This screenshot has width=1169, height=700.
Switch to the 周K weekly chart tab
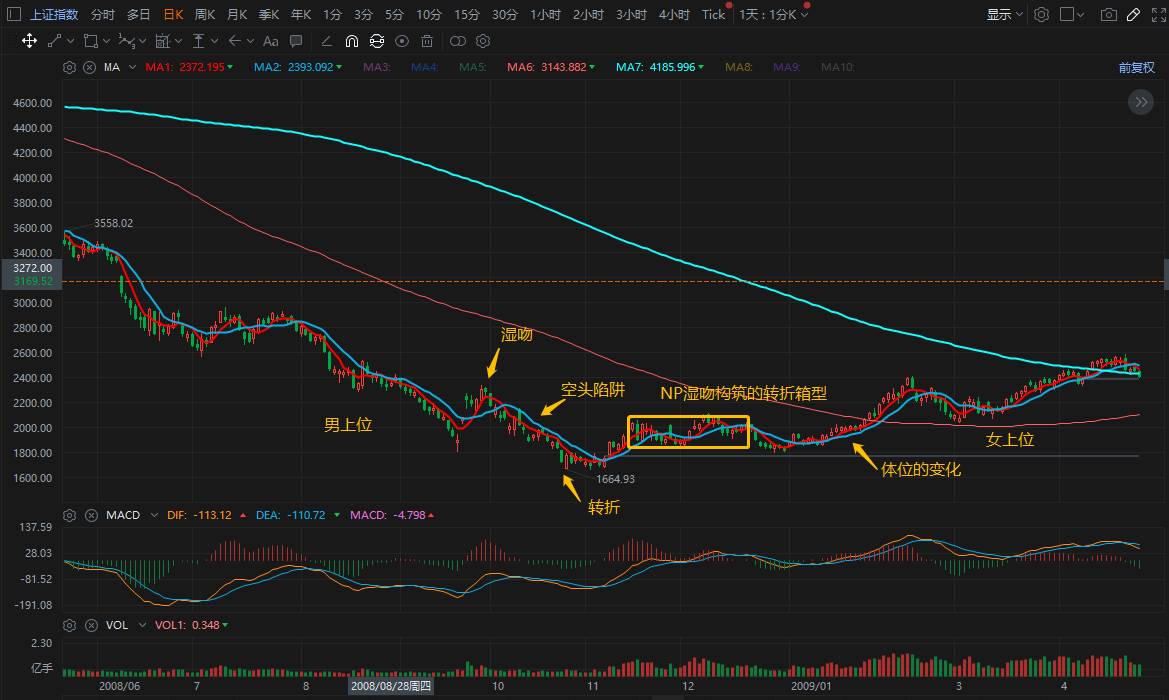click(x=205, y=15)
